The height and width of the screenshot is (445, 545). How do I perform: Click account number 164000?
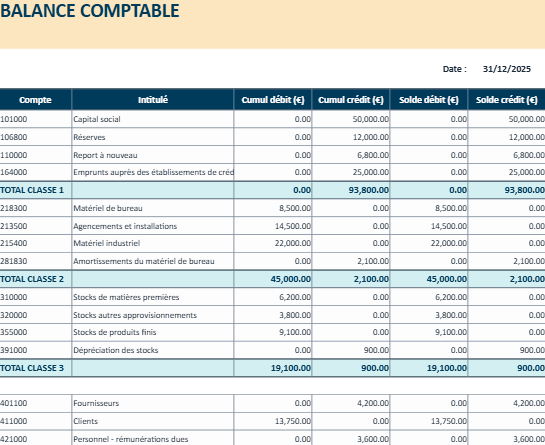coord(14,172)
